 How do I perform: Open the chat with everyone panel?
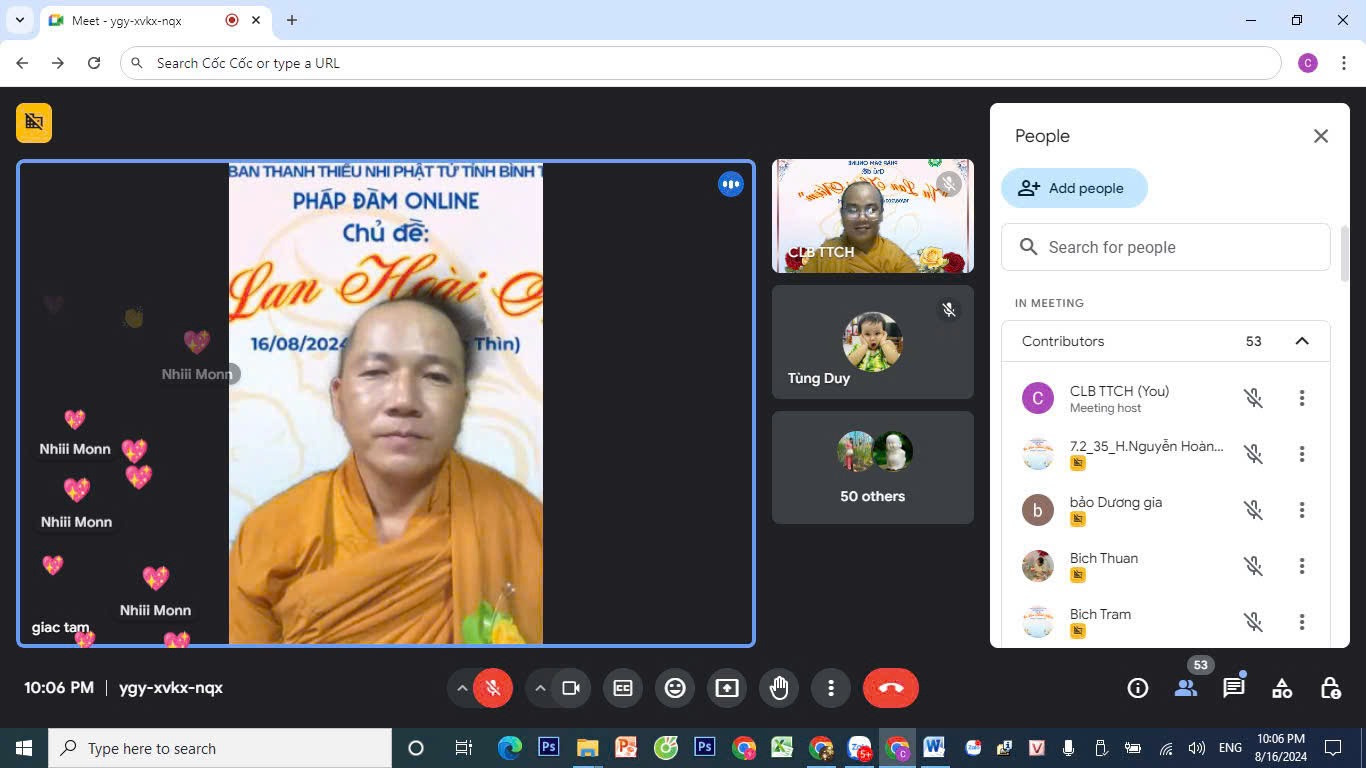(1233, 688)
